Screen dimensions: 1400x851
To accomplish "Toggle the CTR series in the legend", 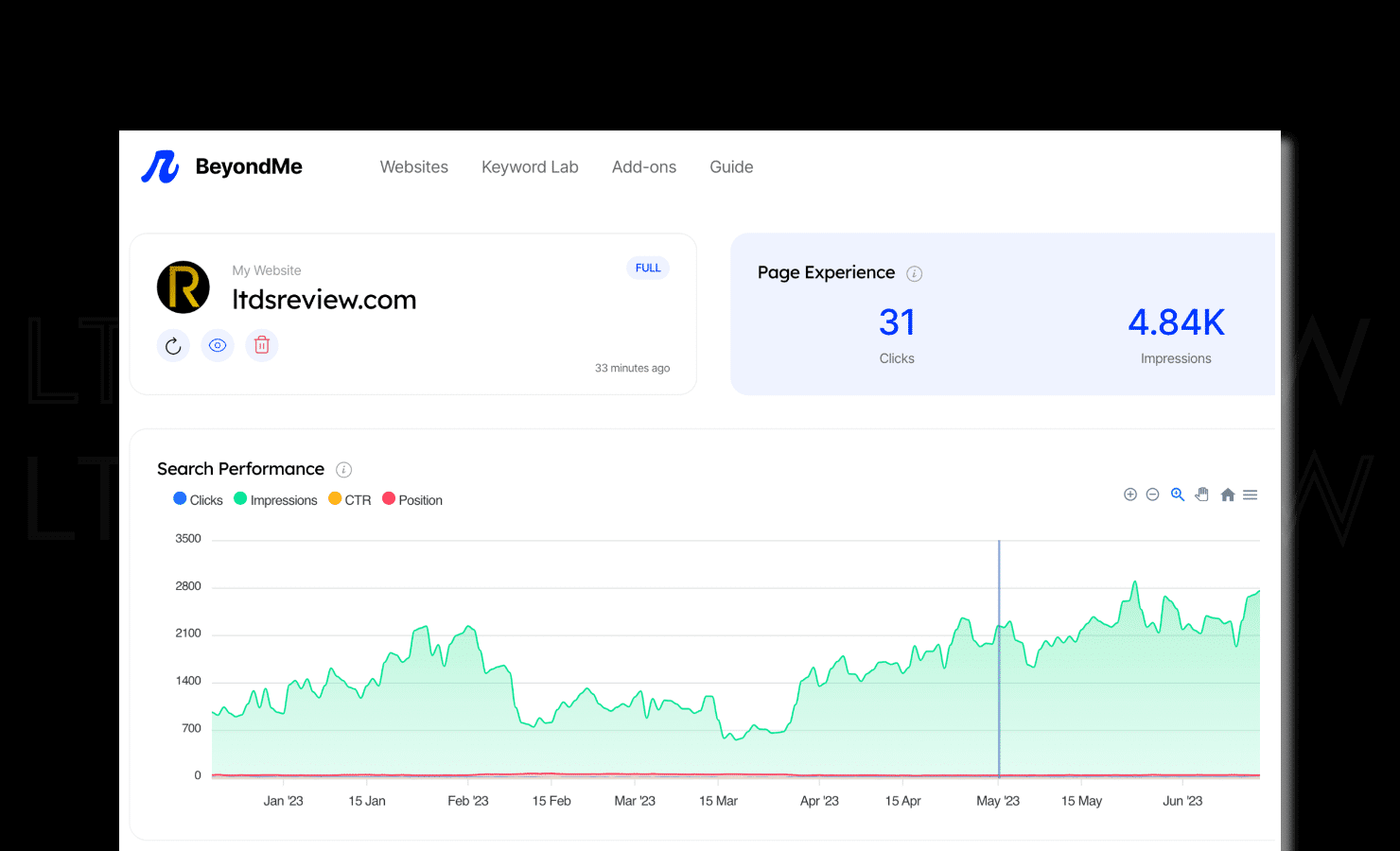I will [x=349, y=499].
